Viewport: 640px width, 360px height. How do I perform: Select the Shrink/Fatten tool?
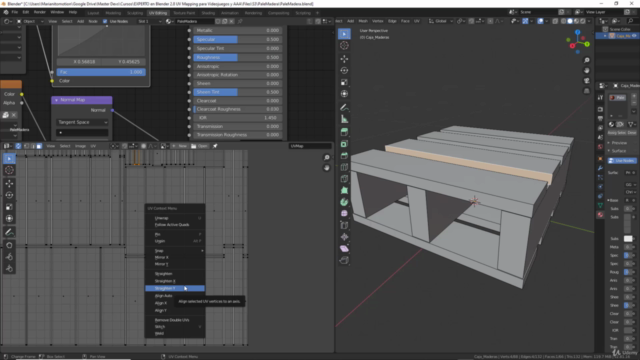tap(344, 237)
